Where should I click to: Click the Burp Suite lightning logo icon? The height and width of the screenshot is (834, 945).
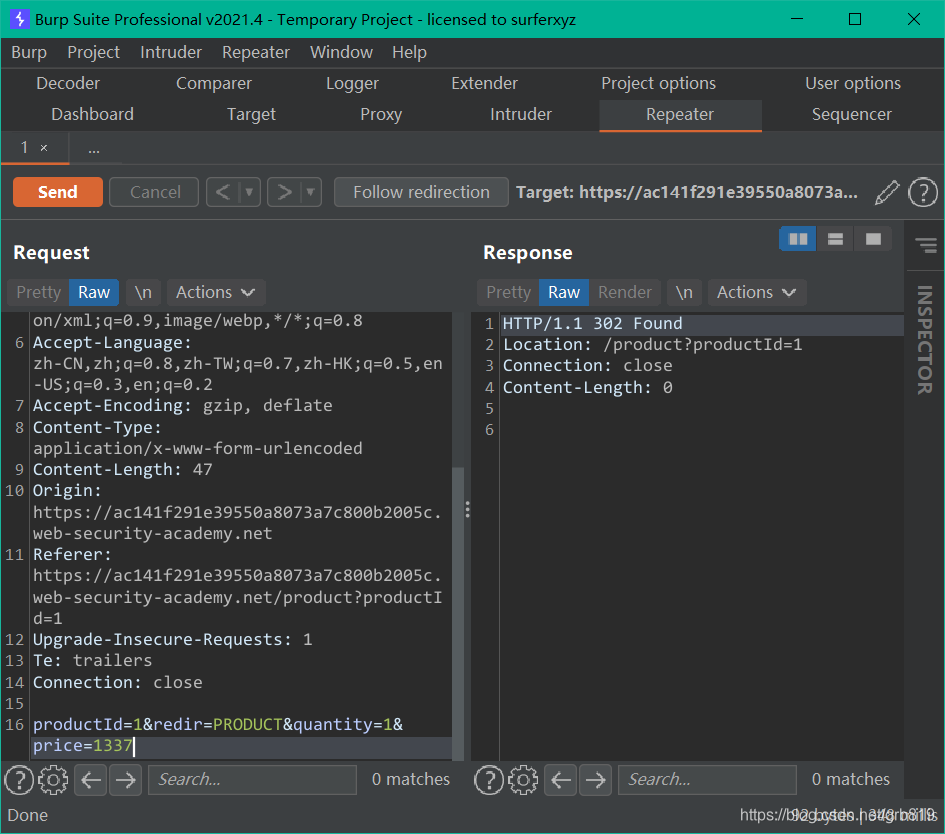pyautogui.click(x=19, y=19)
